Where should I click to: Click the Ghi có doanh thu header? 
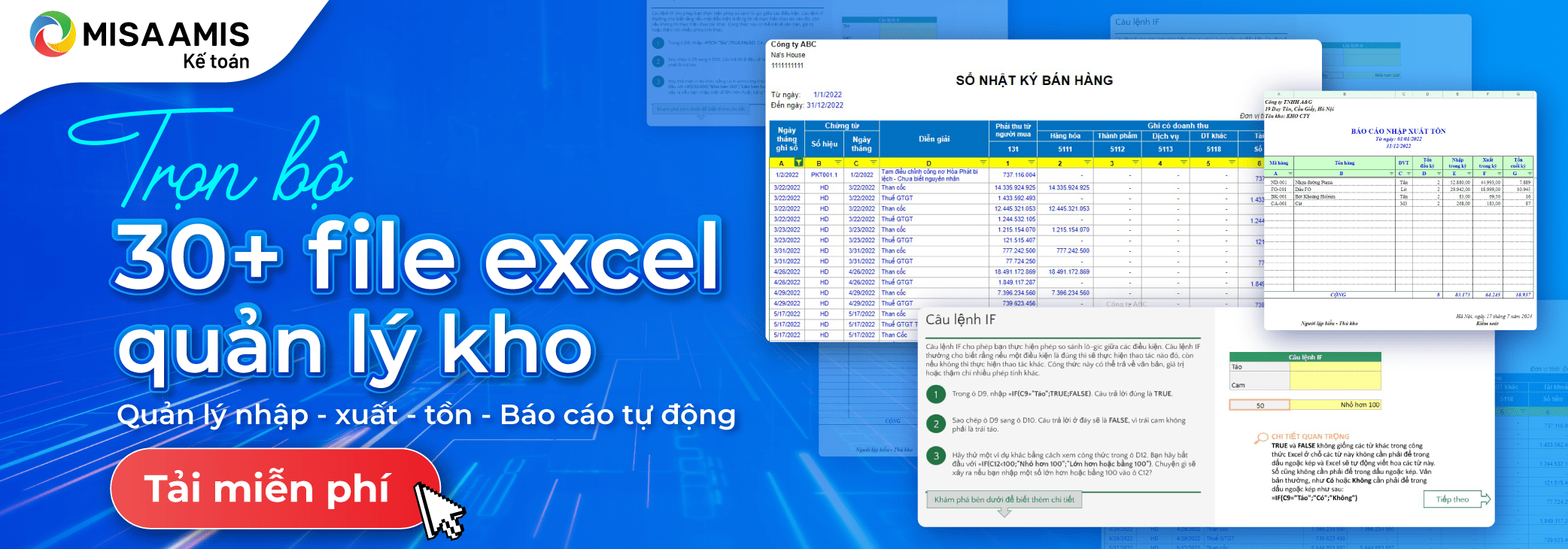(1178, 126)
